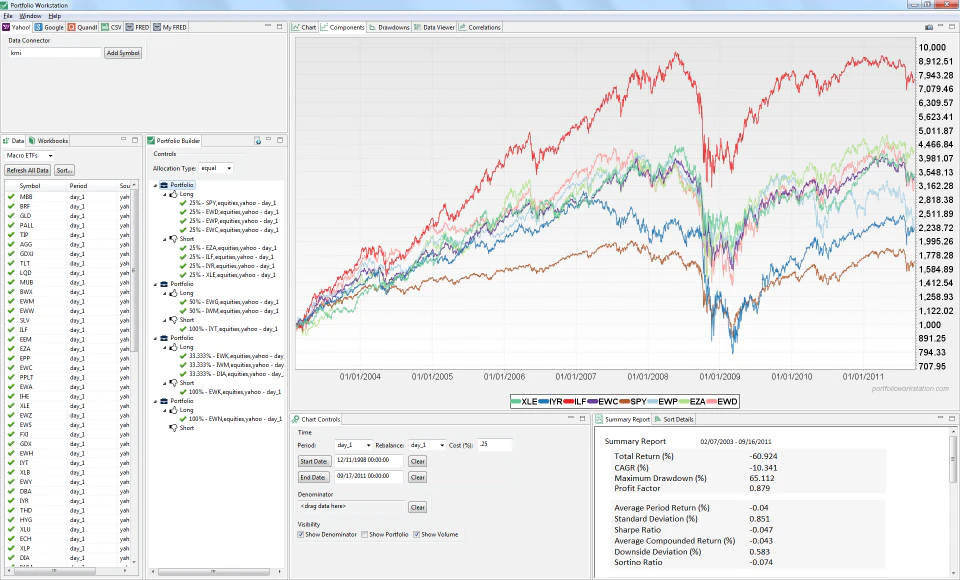
Task: Open the Data Viewer tab
Action: [435, 27]
